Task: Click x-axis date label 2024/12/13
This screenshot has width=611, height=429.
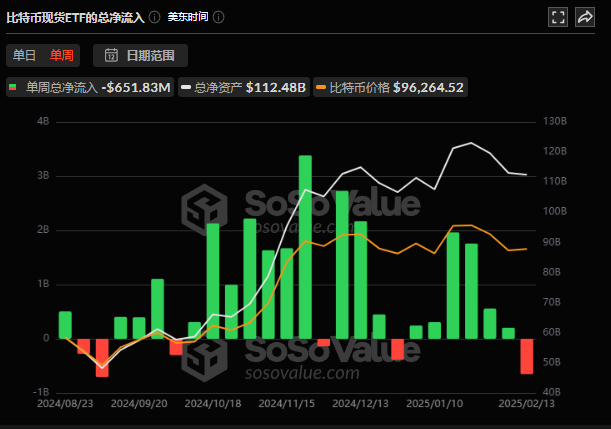Action: tap(360, 404)
